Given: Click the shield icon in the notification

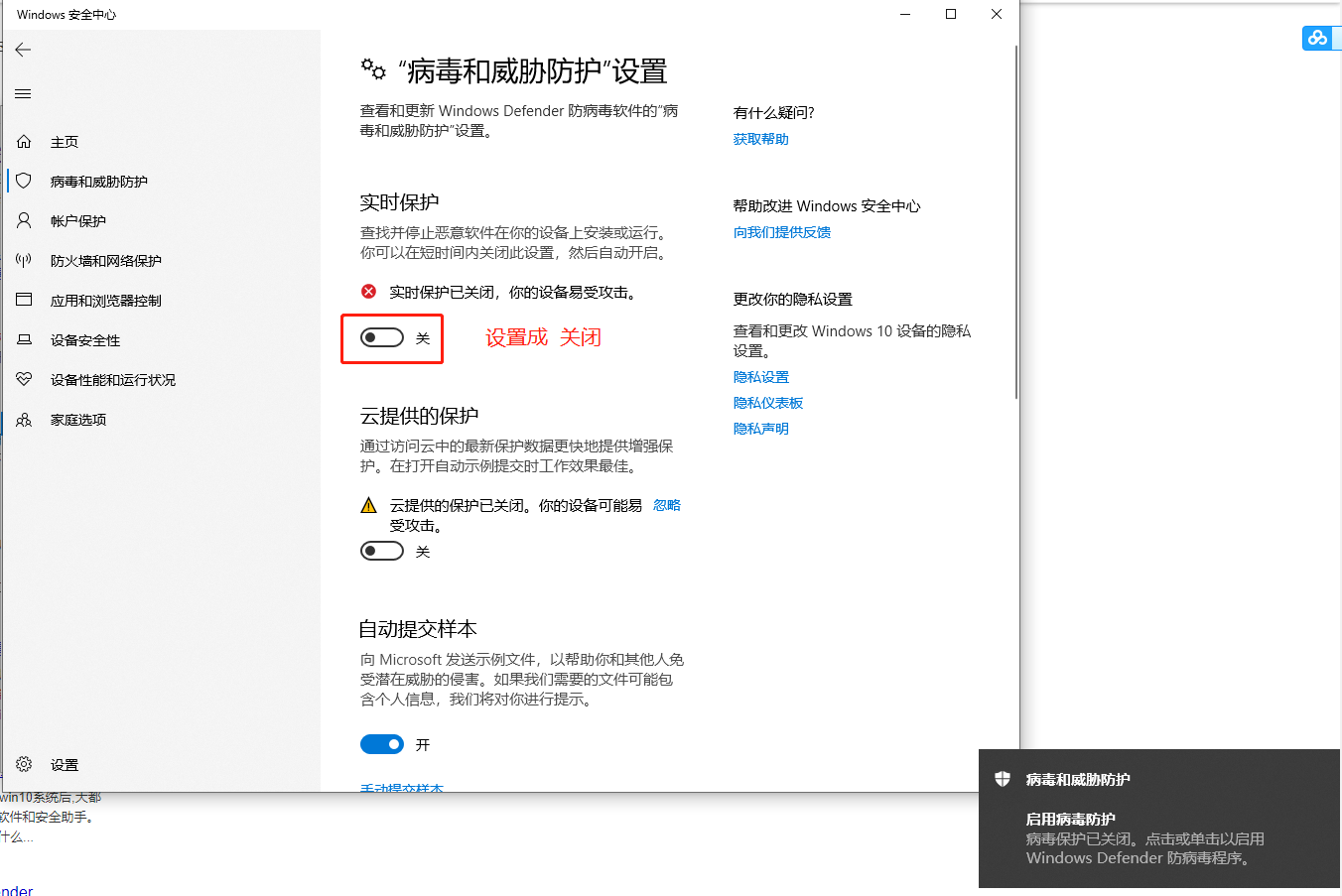Looking at the screenshot, I should point(1003,779).
